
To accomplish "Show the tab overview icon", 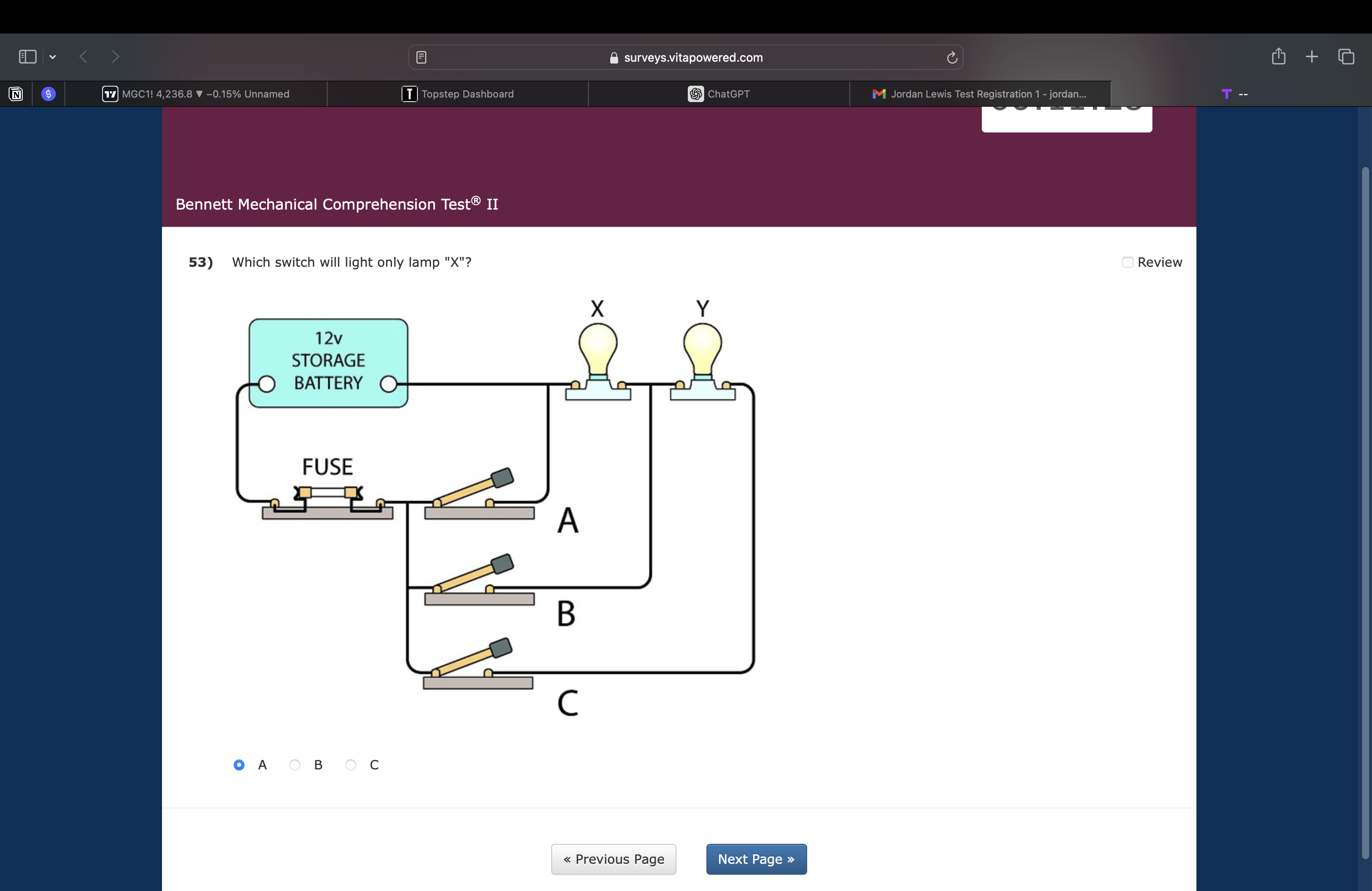I will tap(1346, 56).
